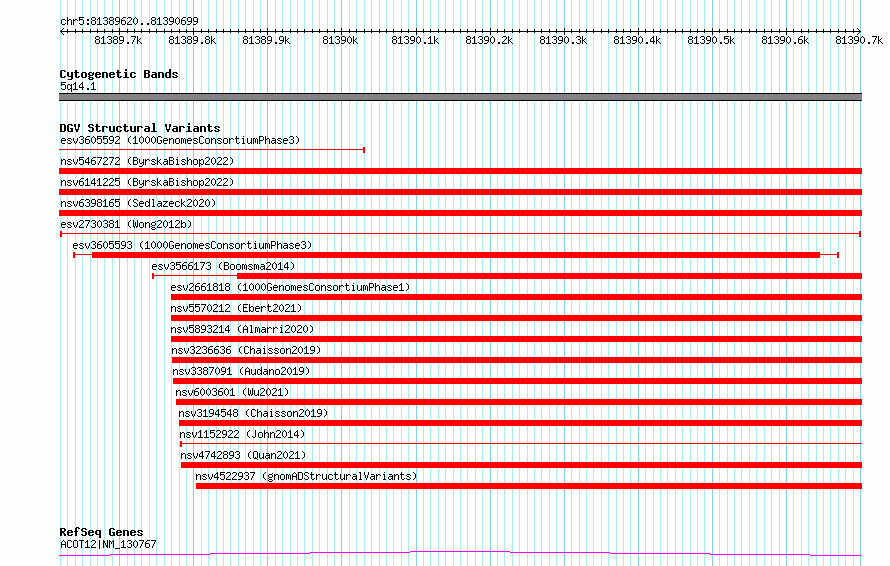Click the red nsv5570212 variant bar
This screenshot has height=566, width=890.
517,318
